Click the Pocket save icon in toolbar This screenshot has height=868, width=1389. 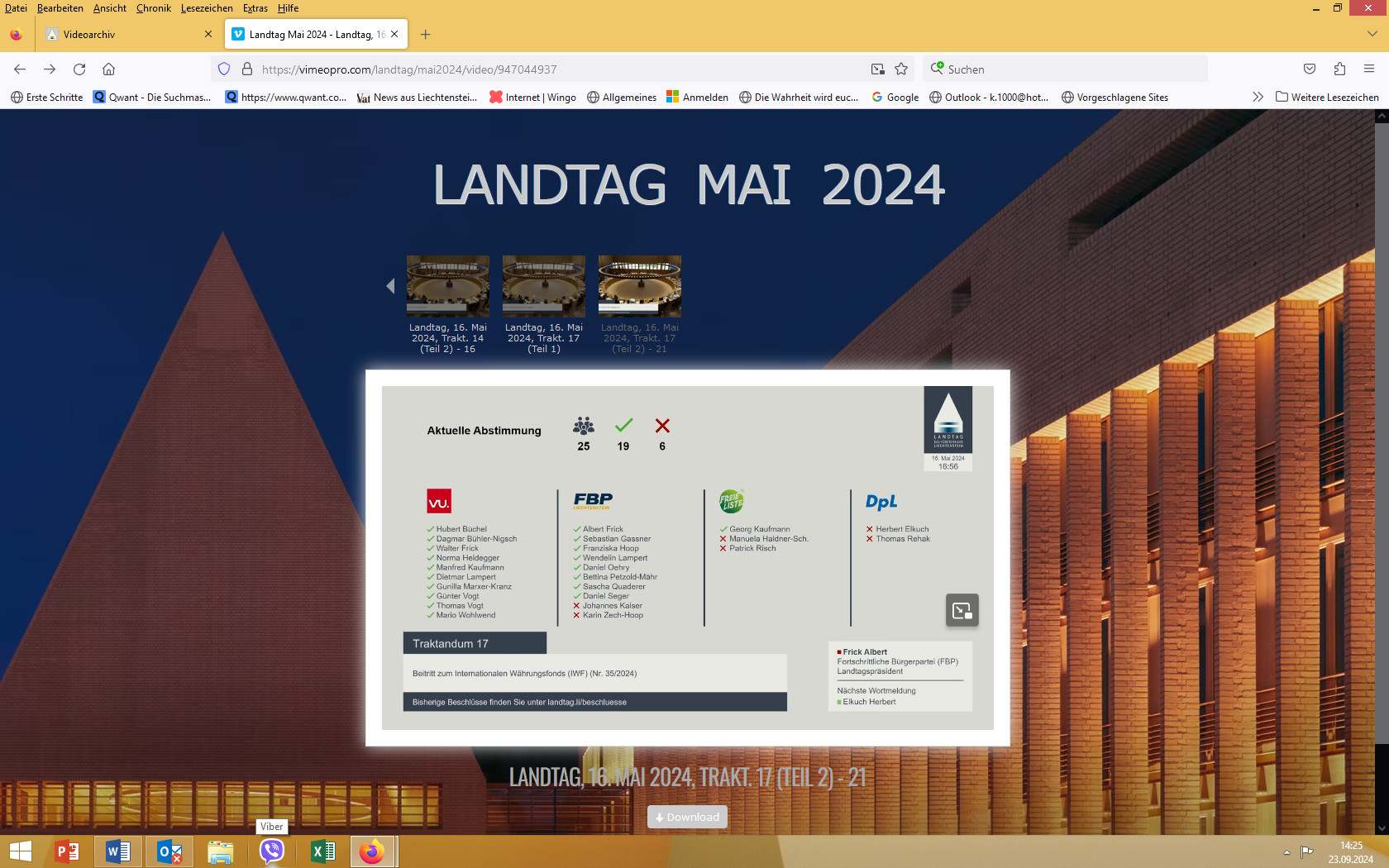(1310, 69)
